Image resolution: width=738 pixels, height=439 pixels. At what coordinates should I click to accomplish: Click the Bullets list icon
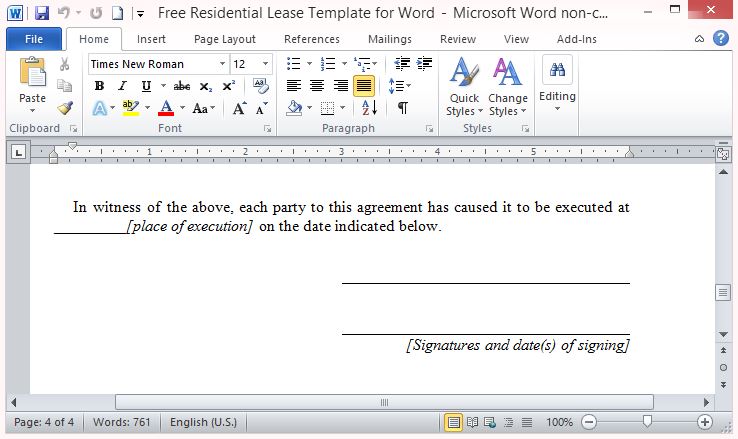tap(294, 64)
